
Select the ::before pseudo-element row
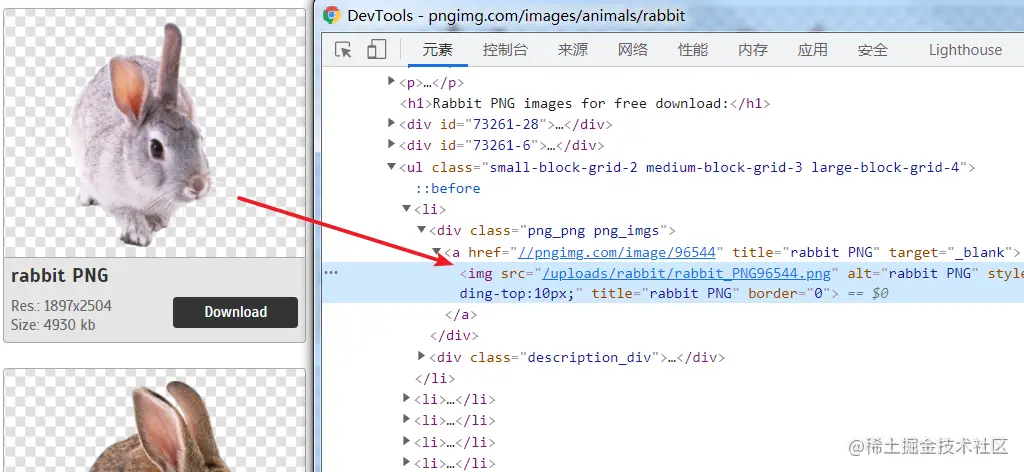[x=448, y=188]
